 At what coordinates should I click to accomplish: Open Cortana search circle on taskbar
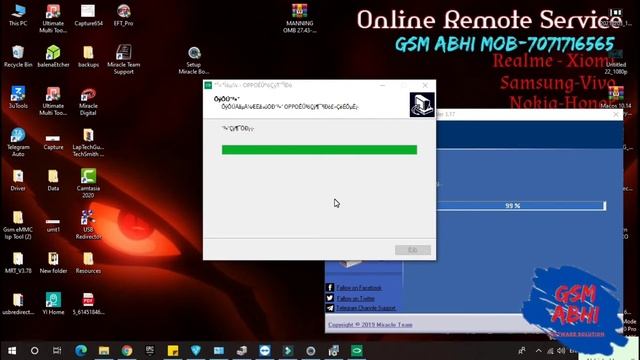[35, 351]
